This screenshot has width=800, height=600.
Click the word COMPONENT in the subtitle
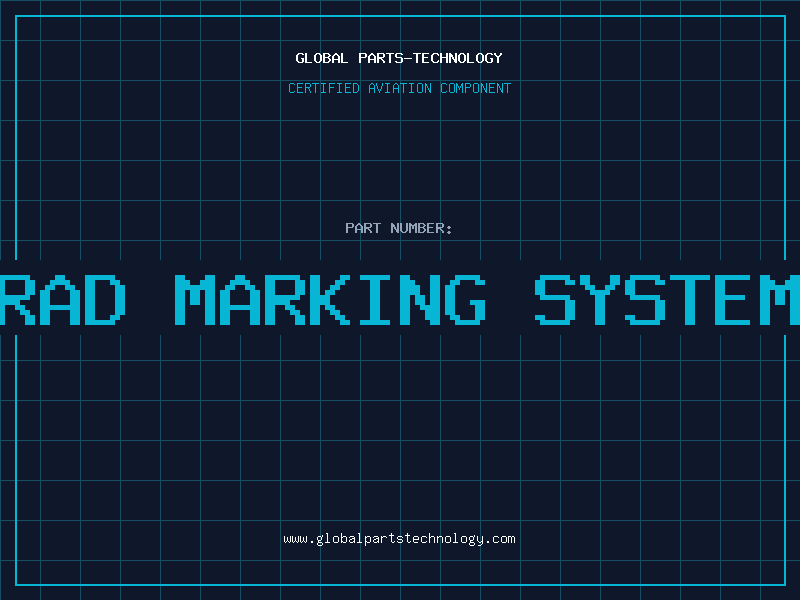476,88
